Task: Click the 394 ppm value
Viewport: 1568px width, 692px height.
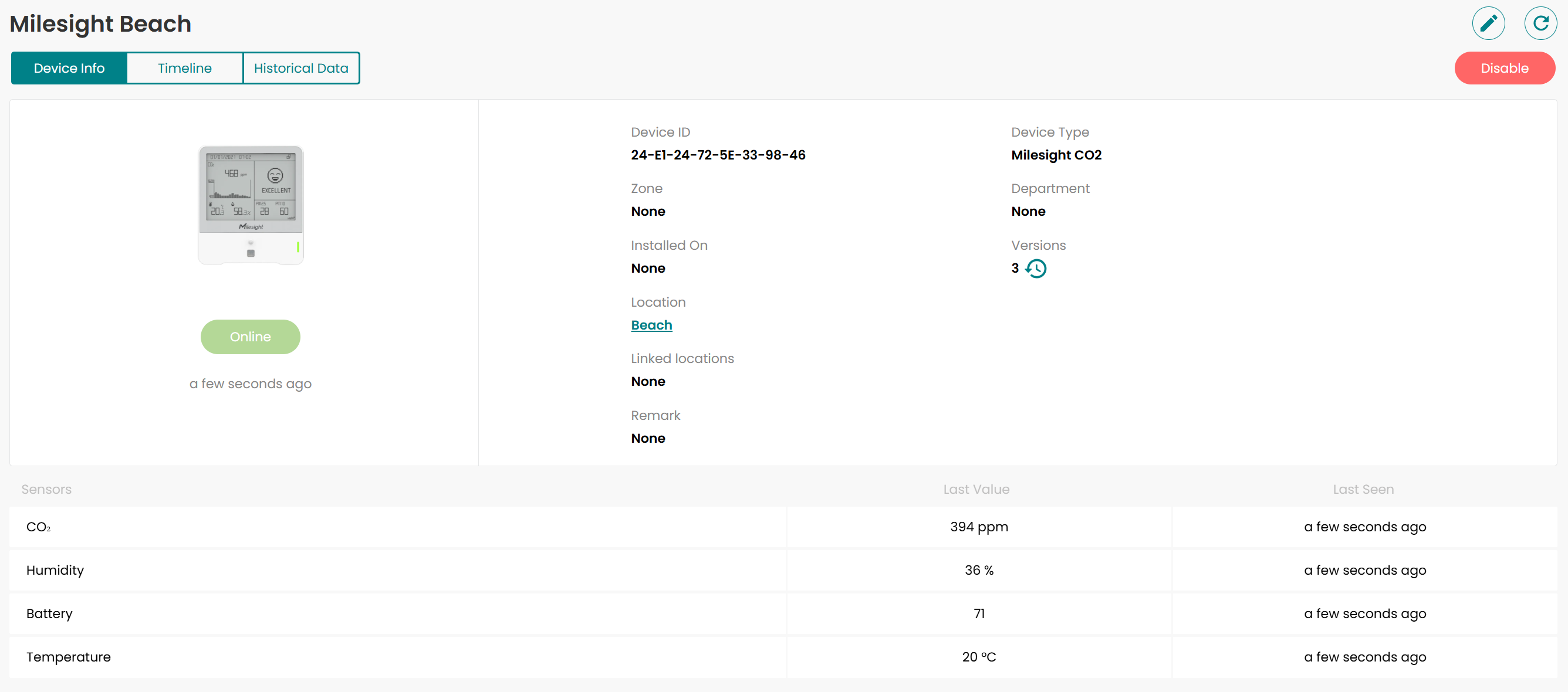Action: click(979, 527)
